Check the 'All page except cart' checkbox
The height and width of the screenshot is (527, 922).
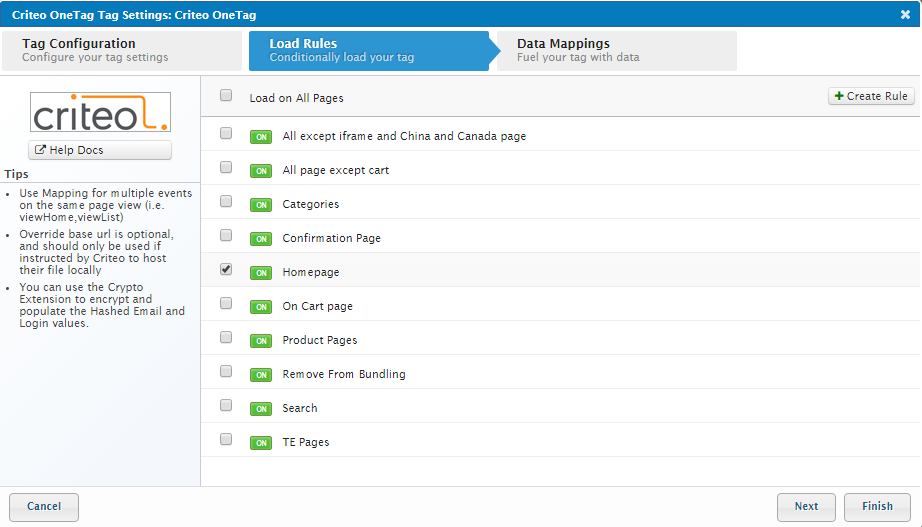(x=226, y=167)
